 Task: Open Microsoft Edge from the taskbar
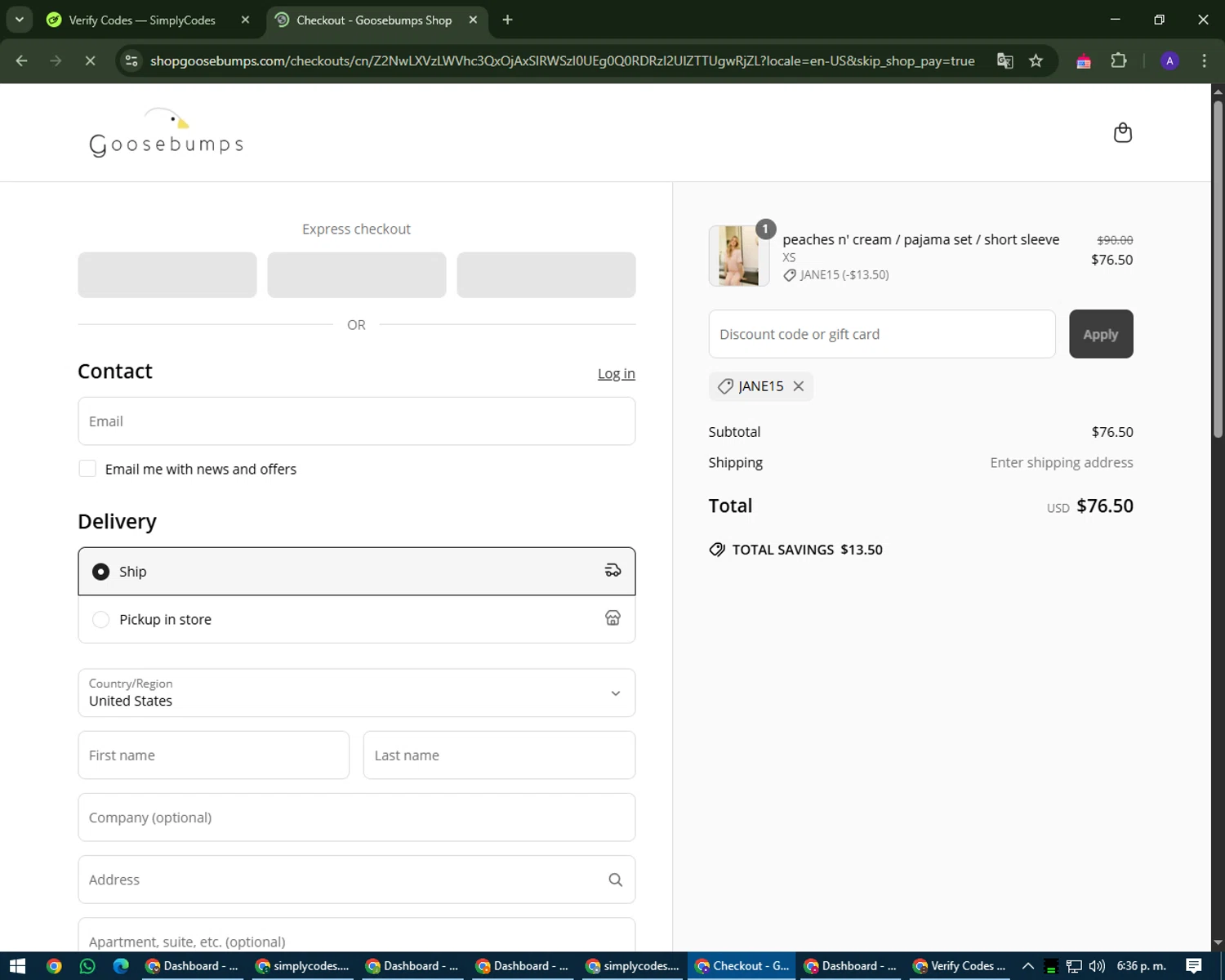click(x=121, y=966)
